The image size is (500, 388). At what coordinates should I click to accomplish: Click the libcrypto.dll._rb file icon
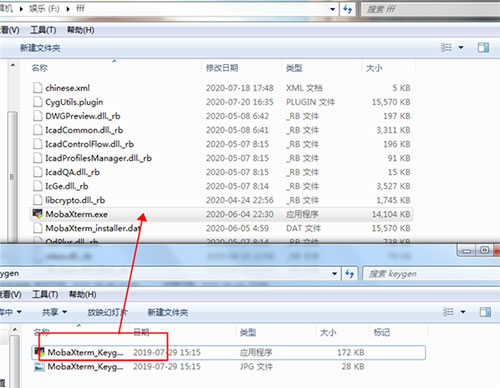pos(38,200)
